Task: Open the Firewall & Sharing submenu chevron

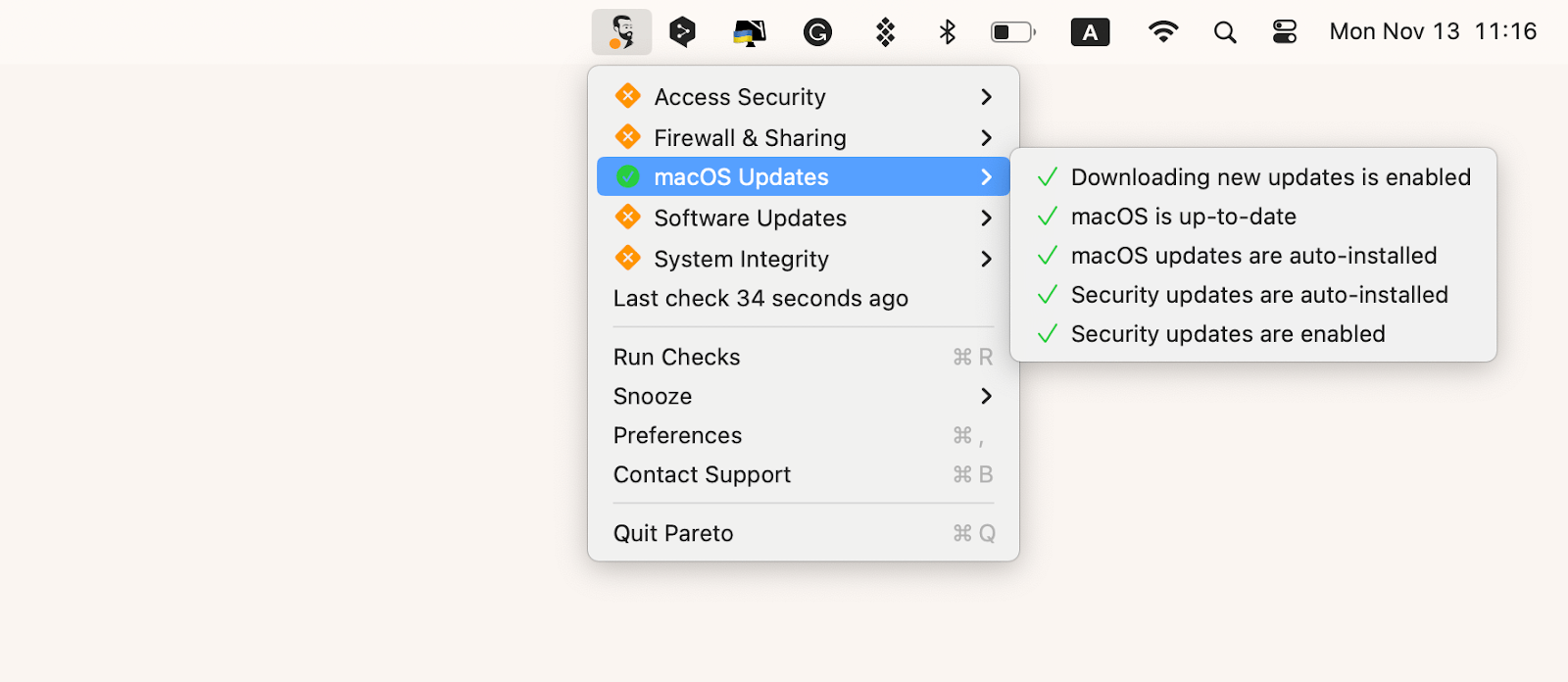Action: (985, 137)
